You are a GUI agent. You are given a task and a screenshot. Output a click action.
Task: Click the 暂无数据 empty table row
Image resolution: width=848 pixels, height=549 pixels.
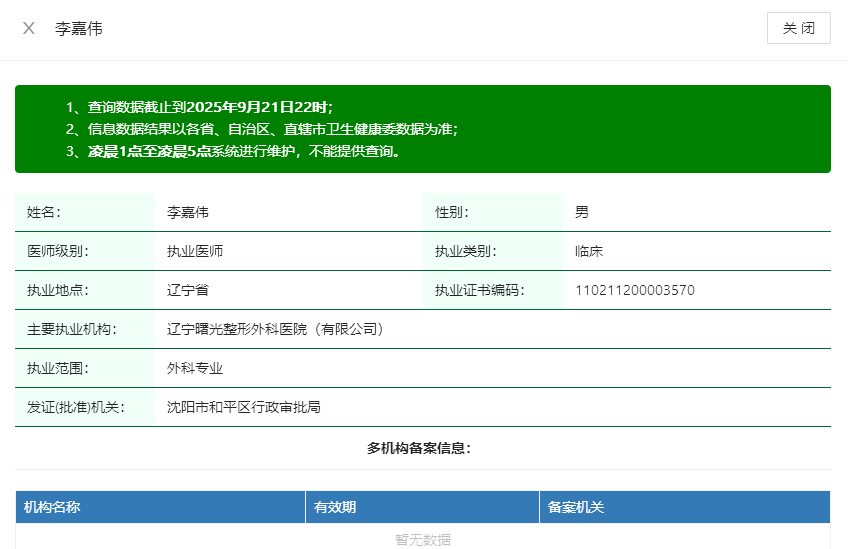coord(422,539)
